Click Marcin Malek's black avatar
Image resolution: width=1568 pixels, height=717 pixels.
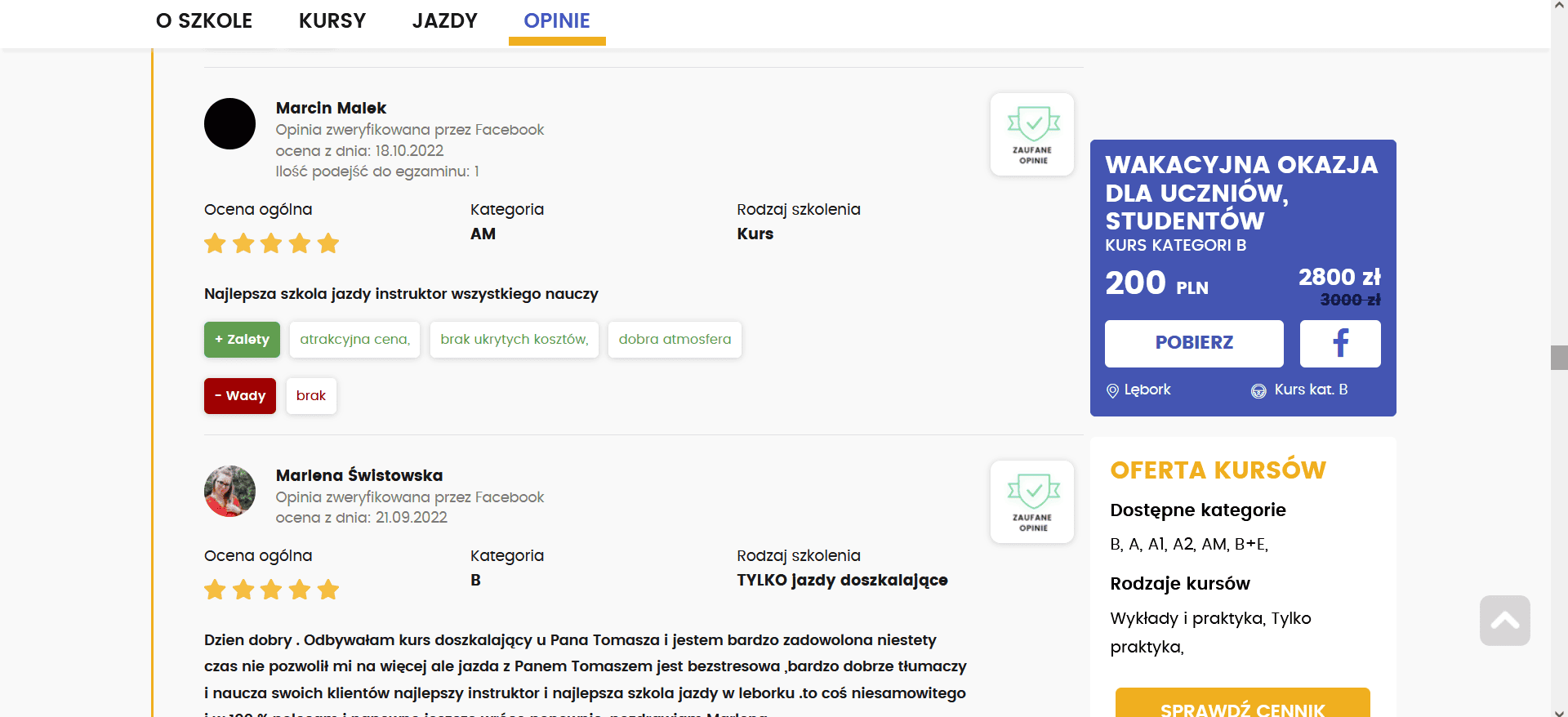point(229,124)
